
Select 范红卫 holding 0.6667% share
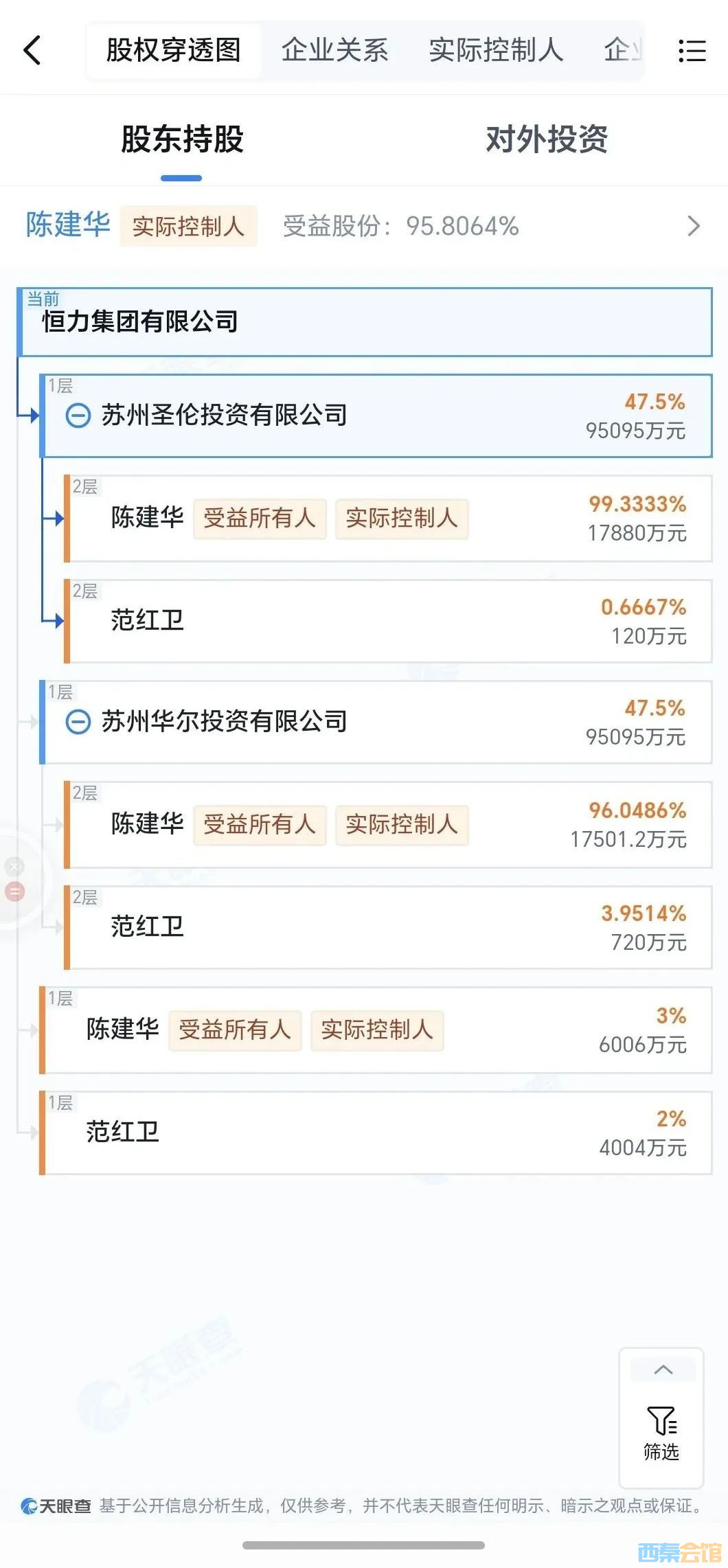(x=388, y=622)
